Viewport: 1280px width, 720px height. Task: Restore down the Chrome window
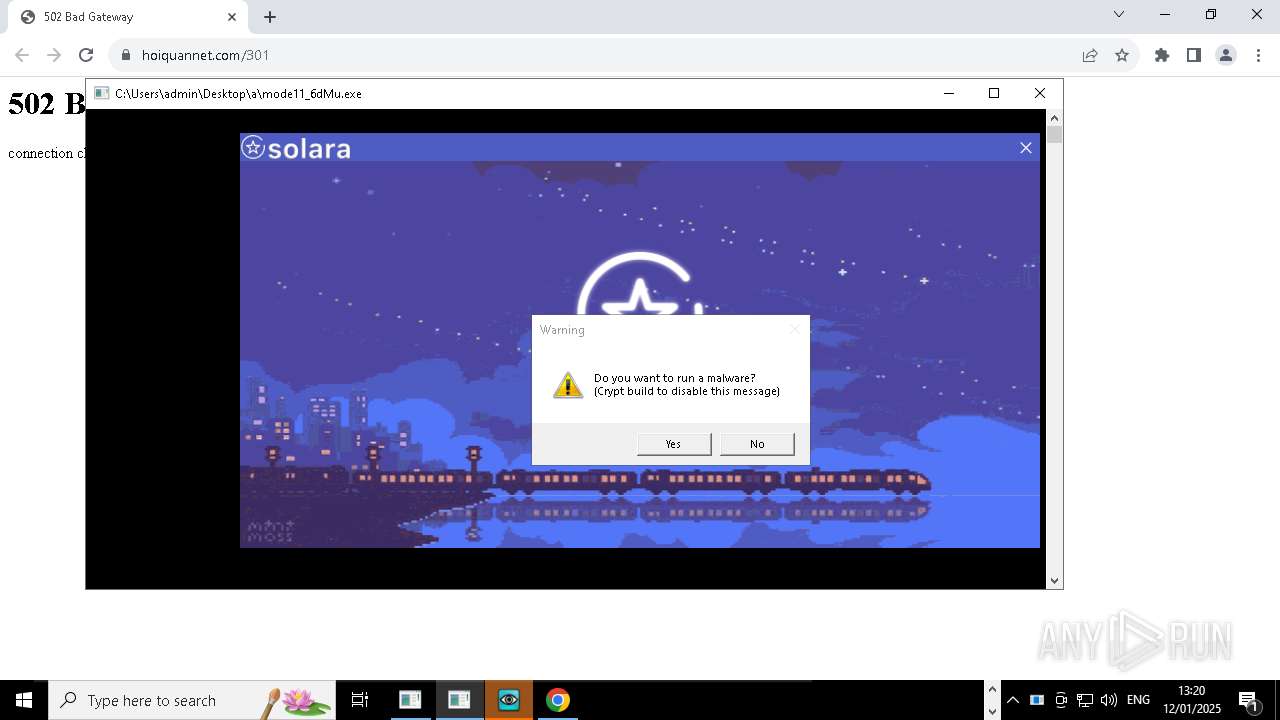(x=1211, y=15)
